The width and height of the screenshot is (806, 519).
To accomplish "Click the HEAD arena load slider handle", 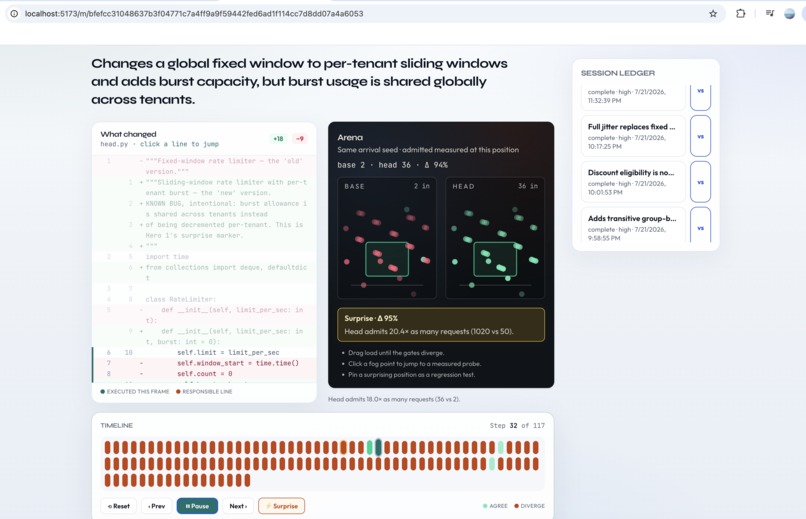I will pos(472,285).
